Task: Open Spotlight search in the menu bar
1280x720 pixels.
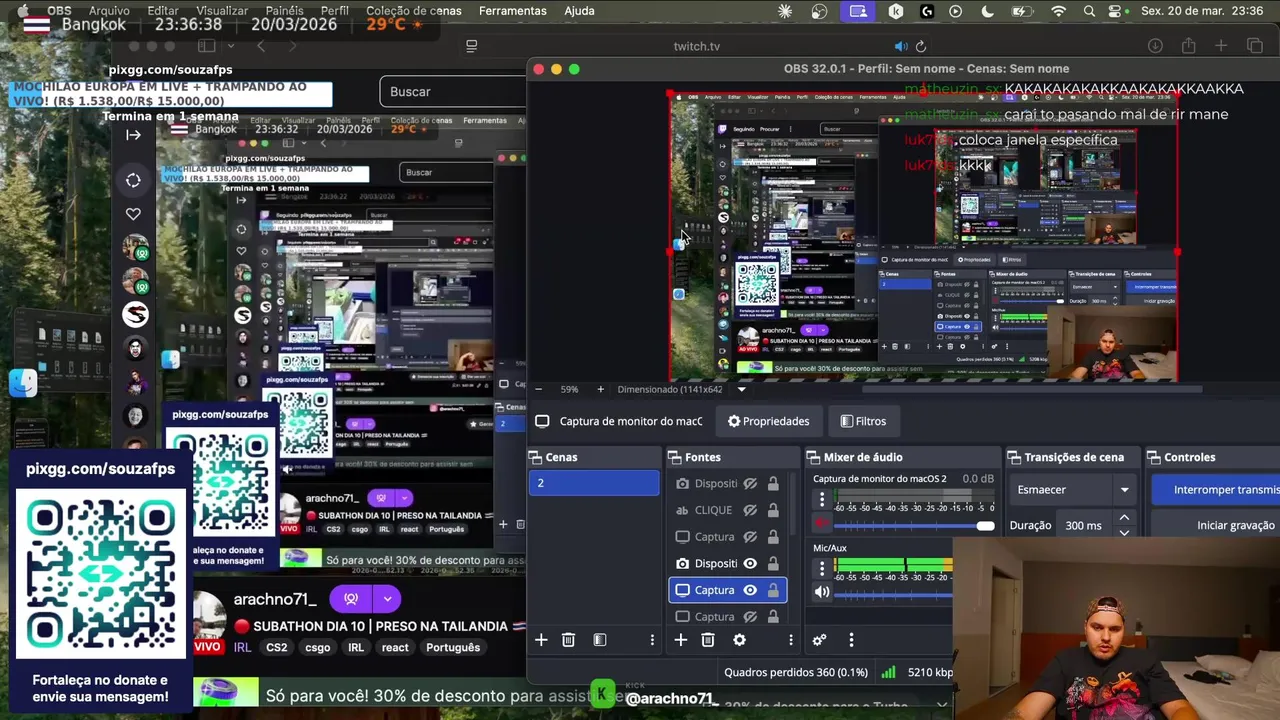Action: (1089, 11)
